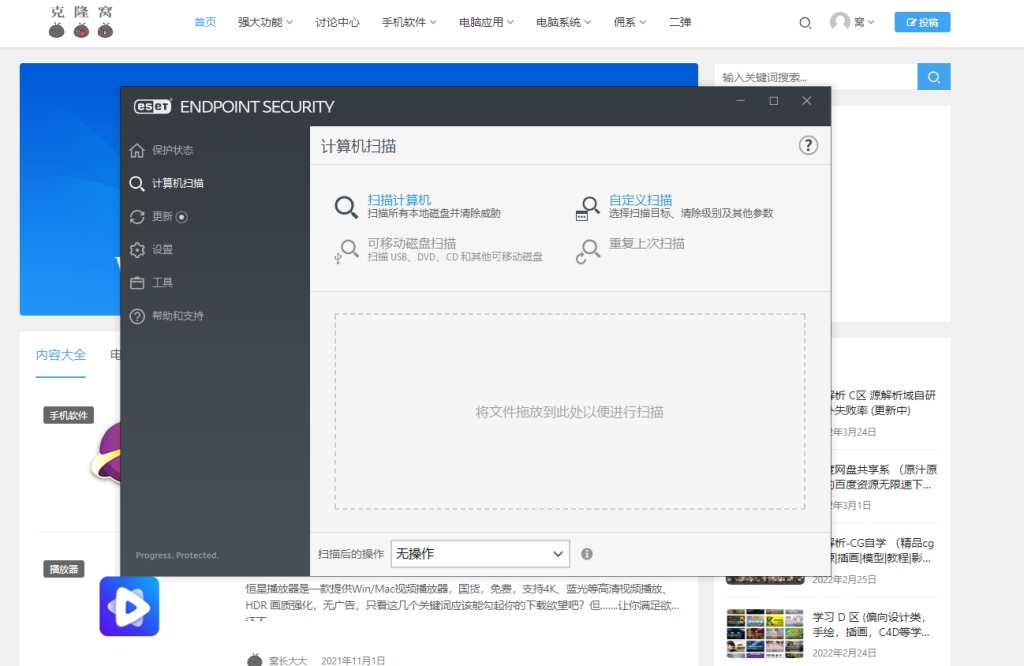The width and height of the screenshot is (1024, 666).
Task: Click the update status indicator next to 更新
Action: 182,217
